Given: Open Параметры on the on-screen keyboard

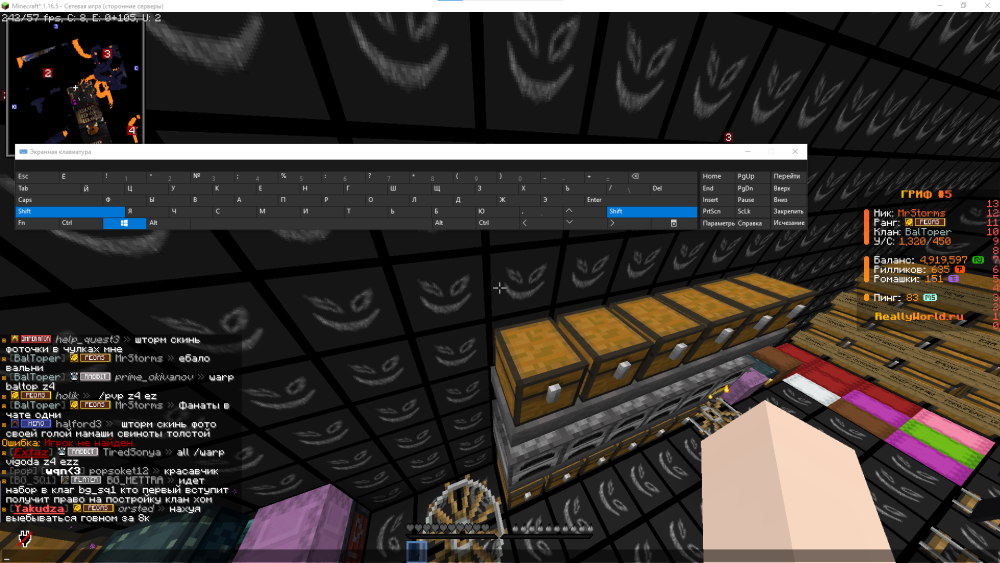Looking at the screenshot, I should click(718, 223).
